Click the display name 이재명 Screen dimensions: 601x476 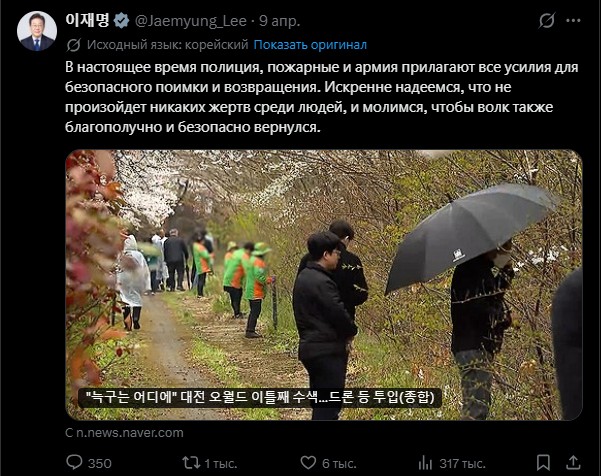pyautogui.click(x=88, y=20)
